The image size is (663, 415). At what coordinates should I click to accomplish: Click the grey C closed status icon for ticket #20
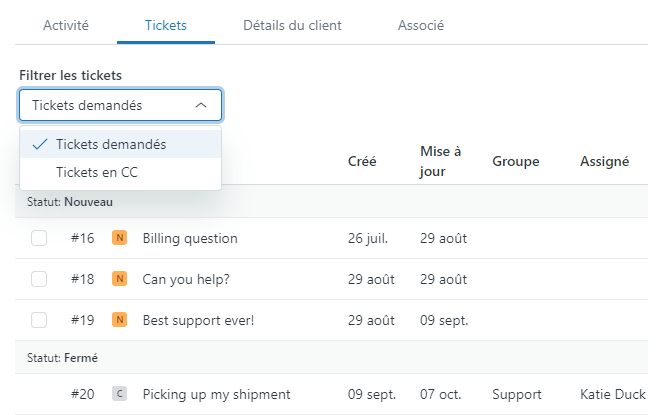coord(120,394)
